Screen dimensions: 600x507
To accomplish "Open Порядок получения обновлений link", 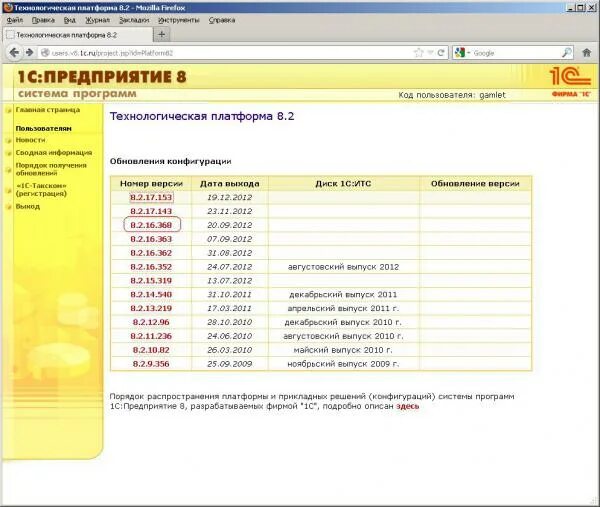I will coord(51,169).
